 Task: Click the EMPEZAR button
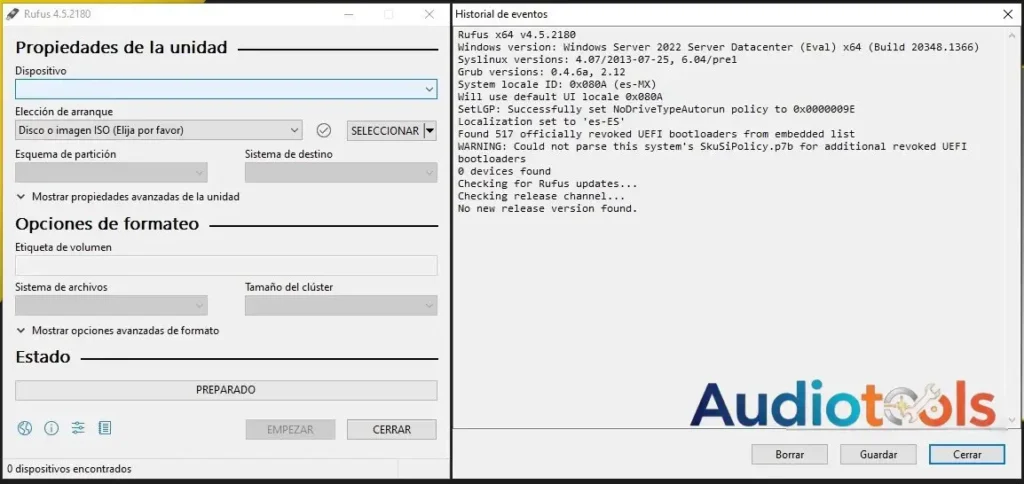pos(291,430)
